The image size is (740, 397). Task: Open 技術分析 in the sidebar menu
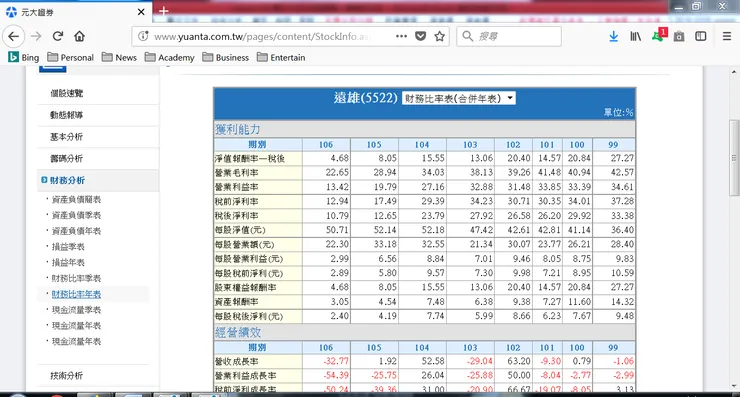(67, 375)
